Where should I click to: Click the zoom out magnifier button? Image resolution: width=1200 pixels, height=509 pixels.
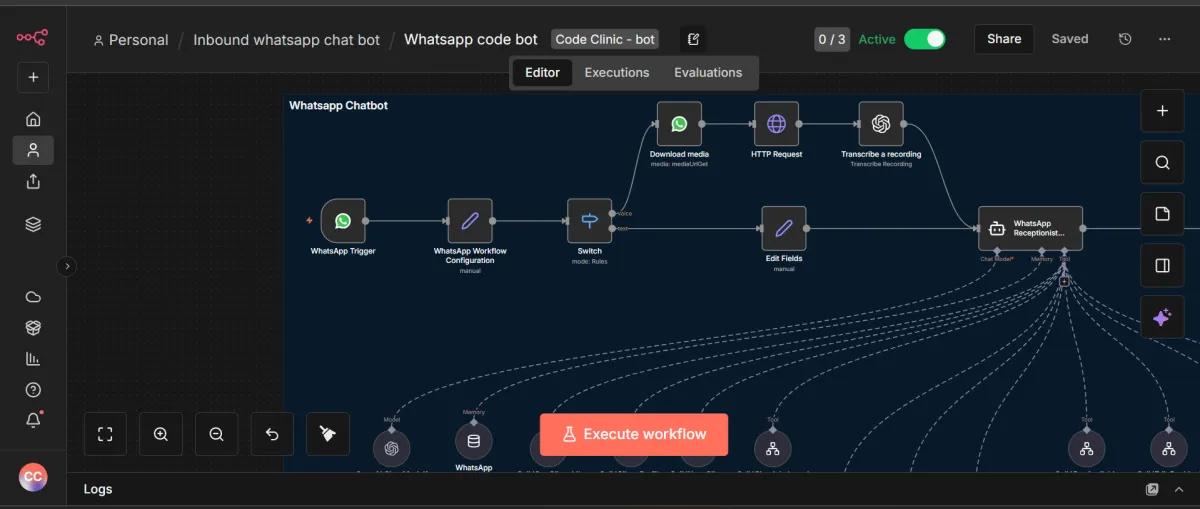click(x=216, y=434)
